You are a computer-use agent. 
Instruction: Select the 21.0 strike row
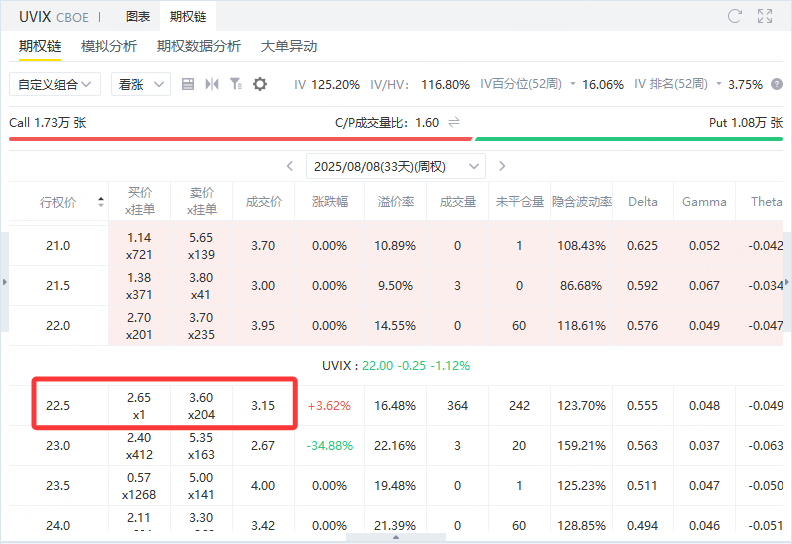(396, 246)
